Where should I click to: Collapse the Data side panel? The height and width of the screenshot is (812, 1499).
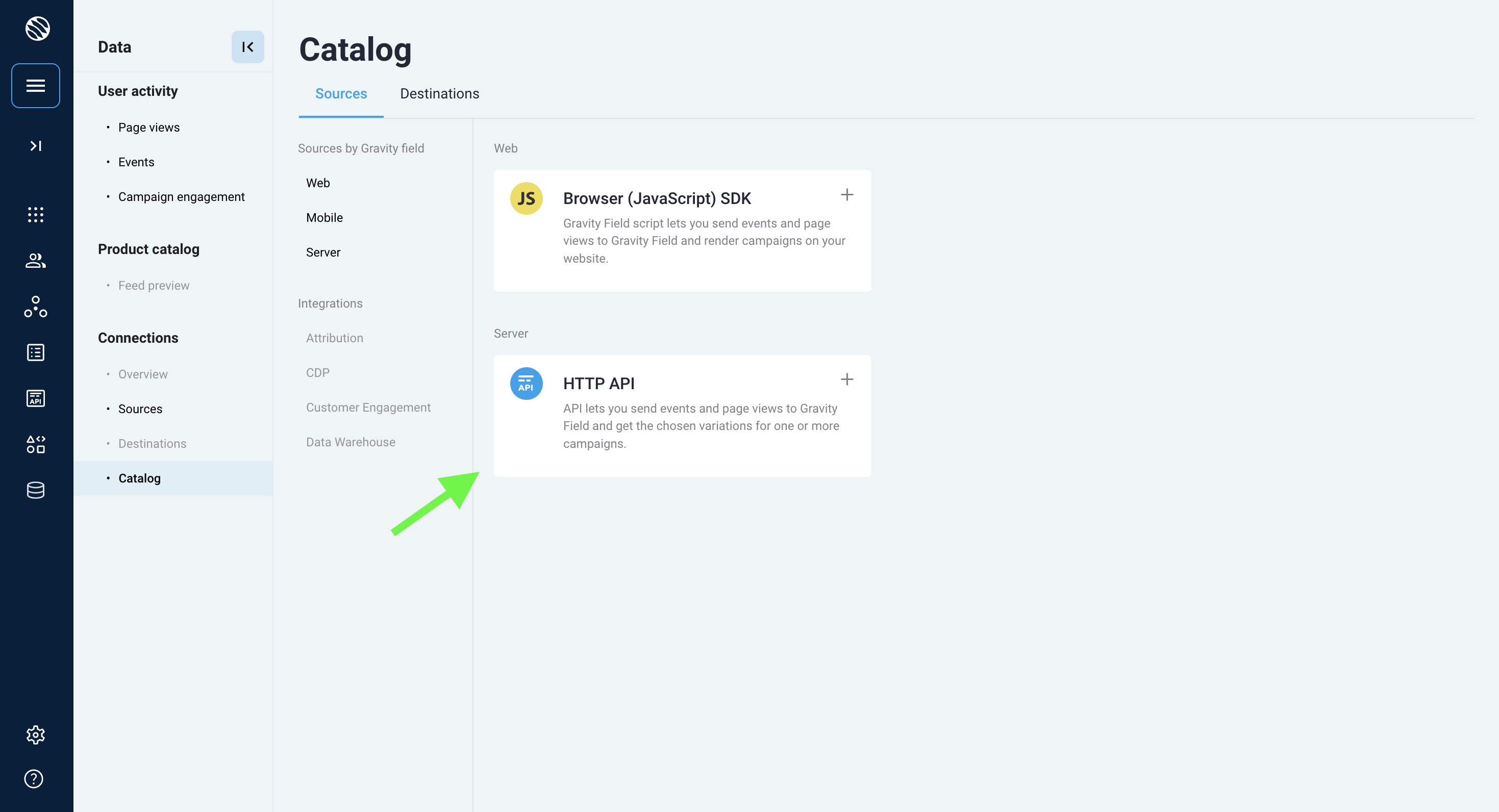pyautogui.click(x=247, y=47)
